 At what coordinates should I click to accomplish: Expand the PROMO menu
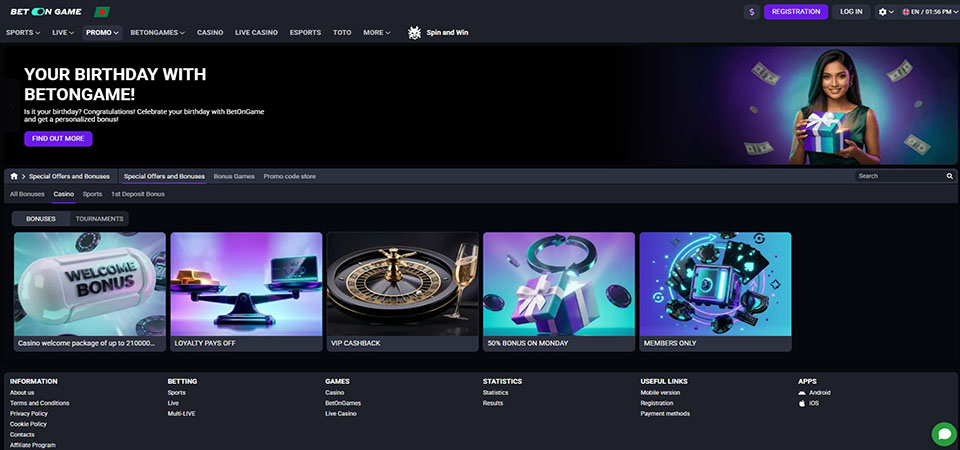(x=102, y=33)
